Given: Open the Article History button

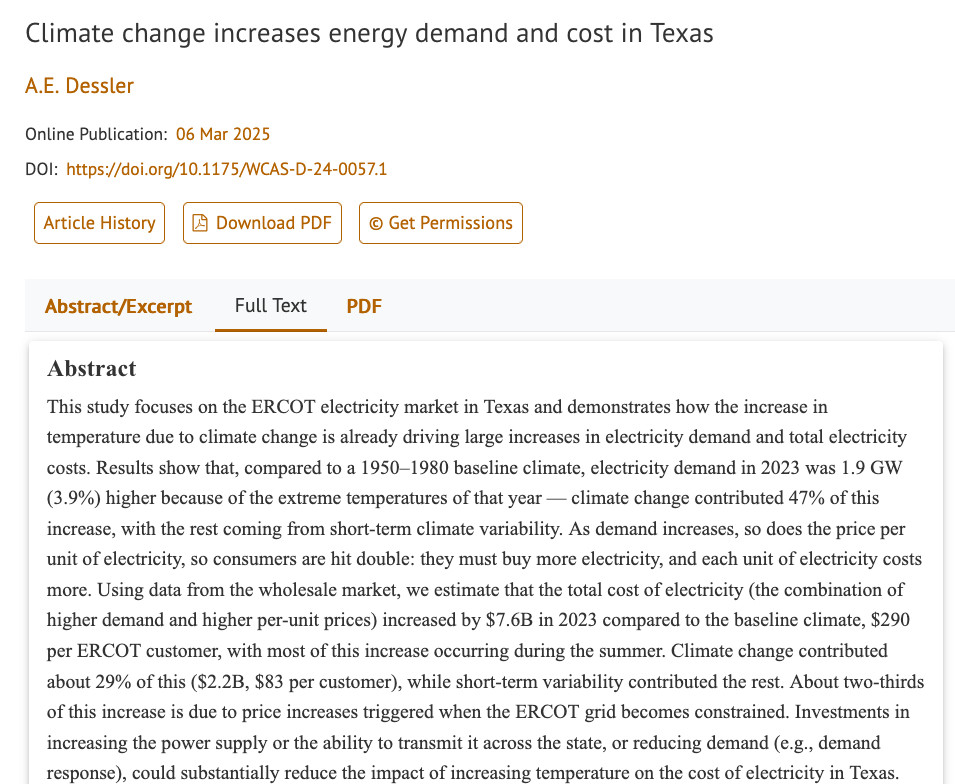Looking at the screenshot, I should tap(99, 223).
